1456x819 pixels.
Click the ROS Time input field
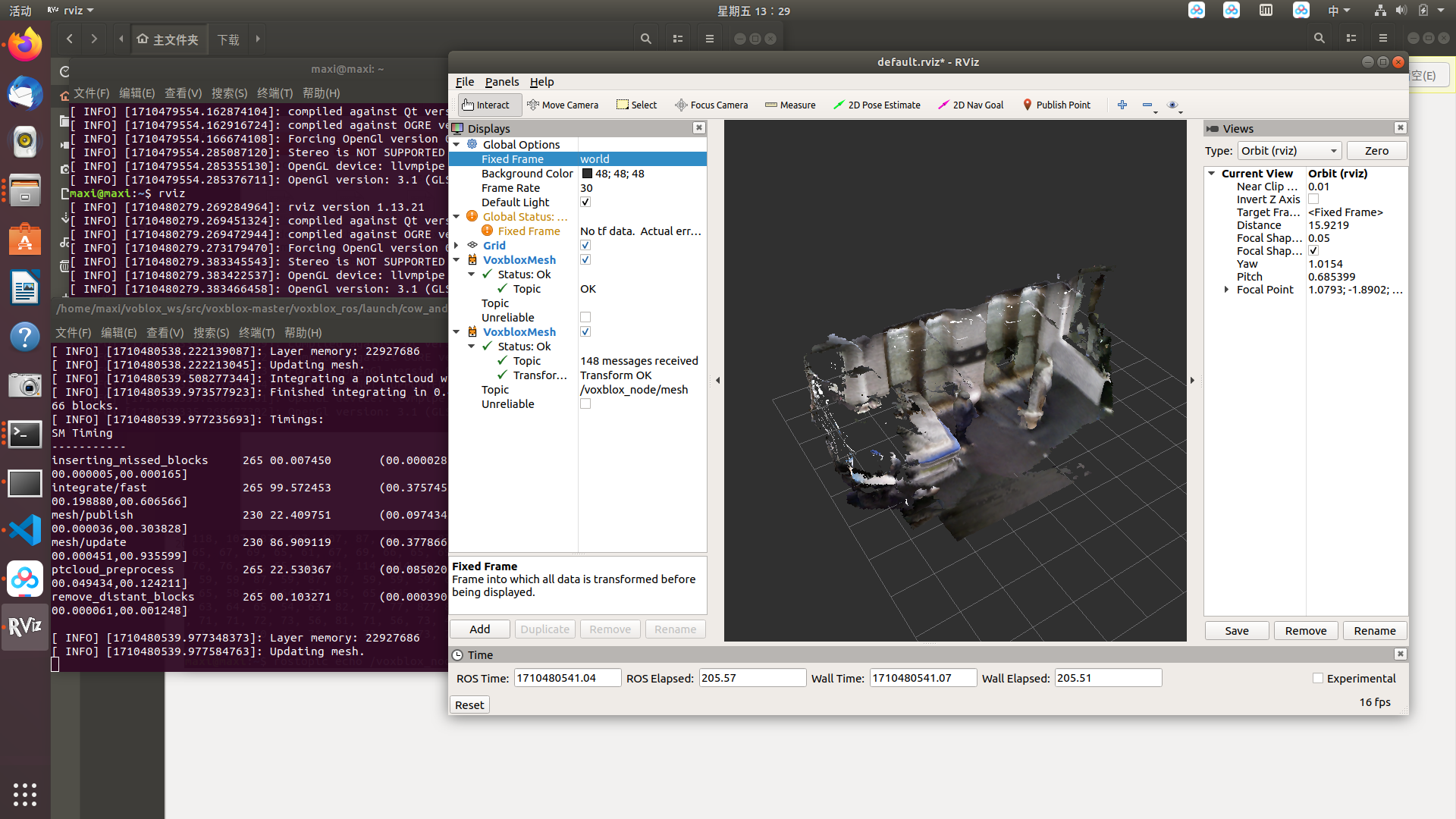click(x=565, y=678)
